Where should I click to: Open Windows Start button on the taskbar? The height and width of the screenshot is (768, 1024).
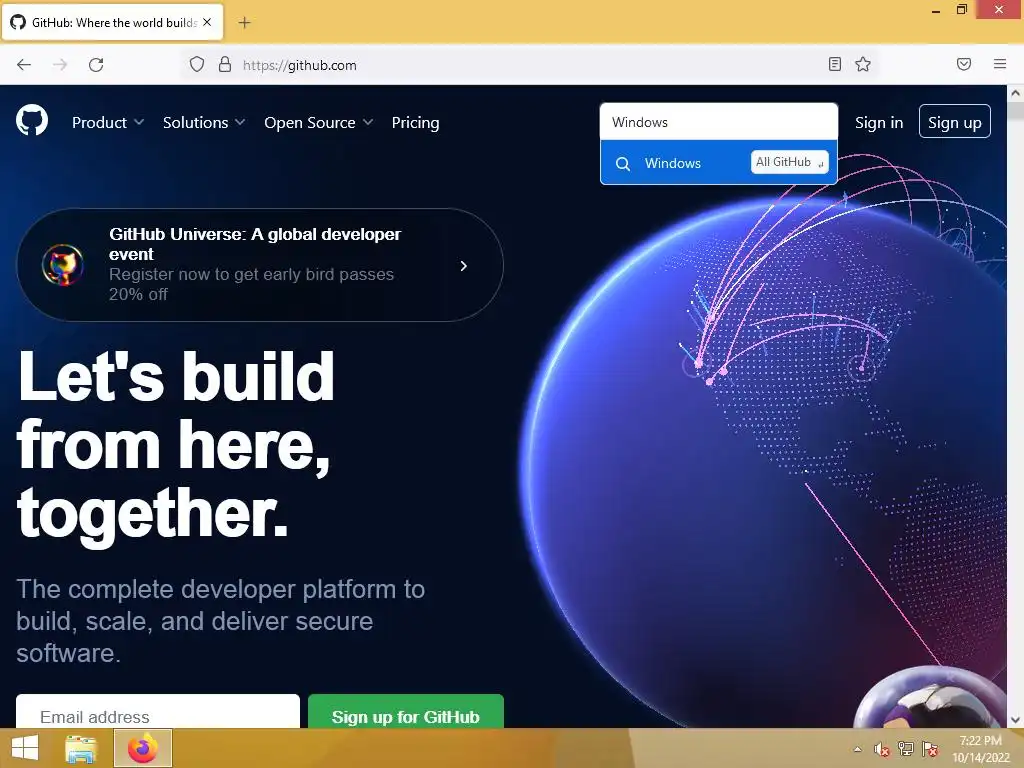(25, 748)
